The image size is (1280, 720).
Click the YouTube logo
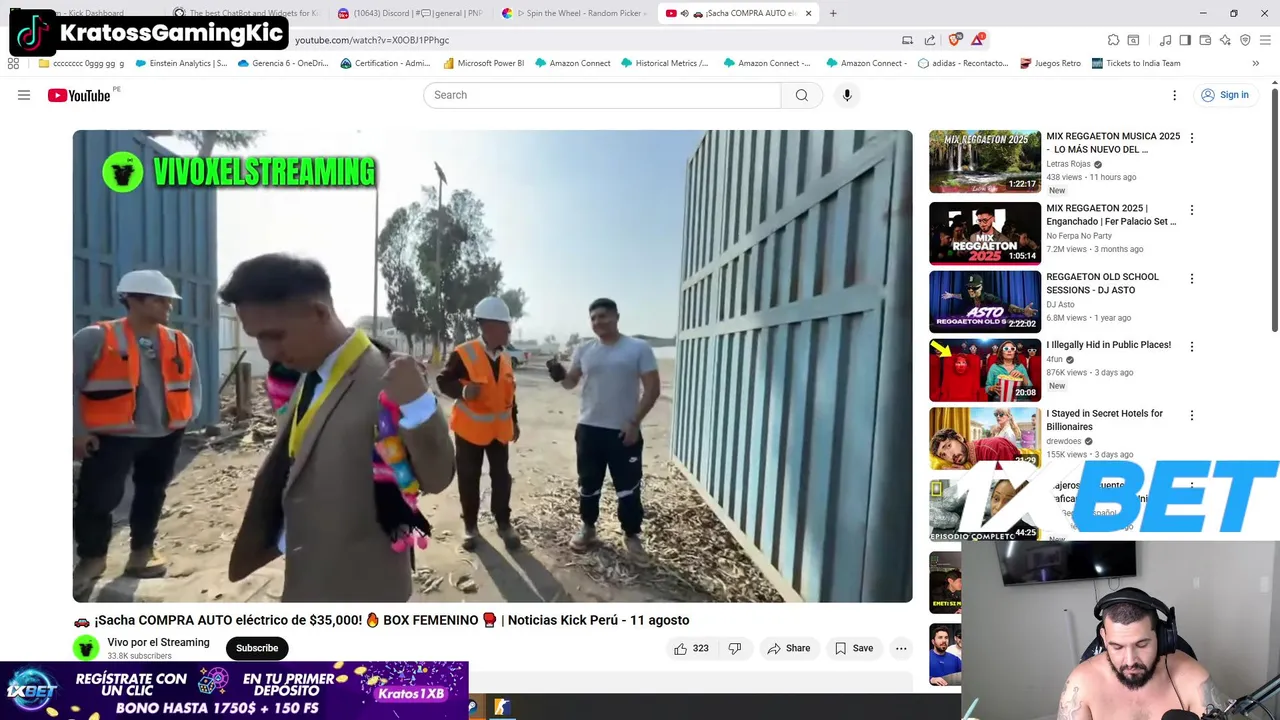tap(79, 95)
